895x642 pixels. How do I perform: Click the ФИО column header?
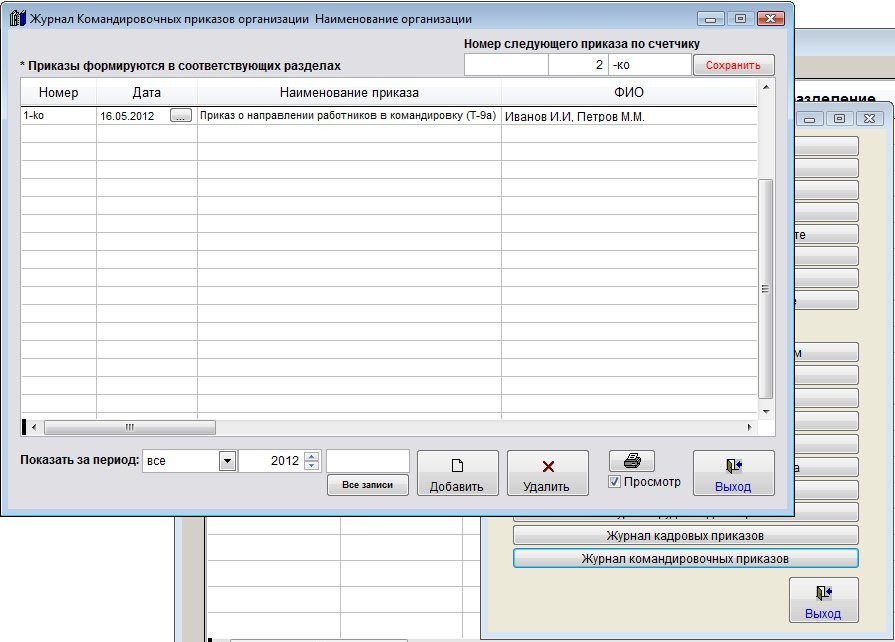coord(628,93)
